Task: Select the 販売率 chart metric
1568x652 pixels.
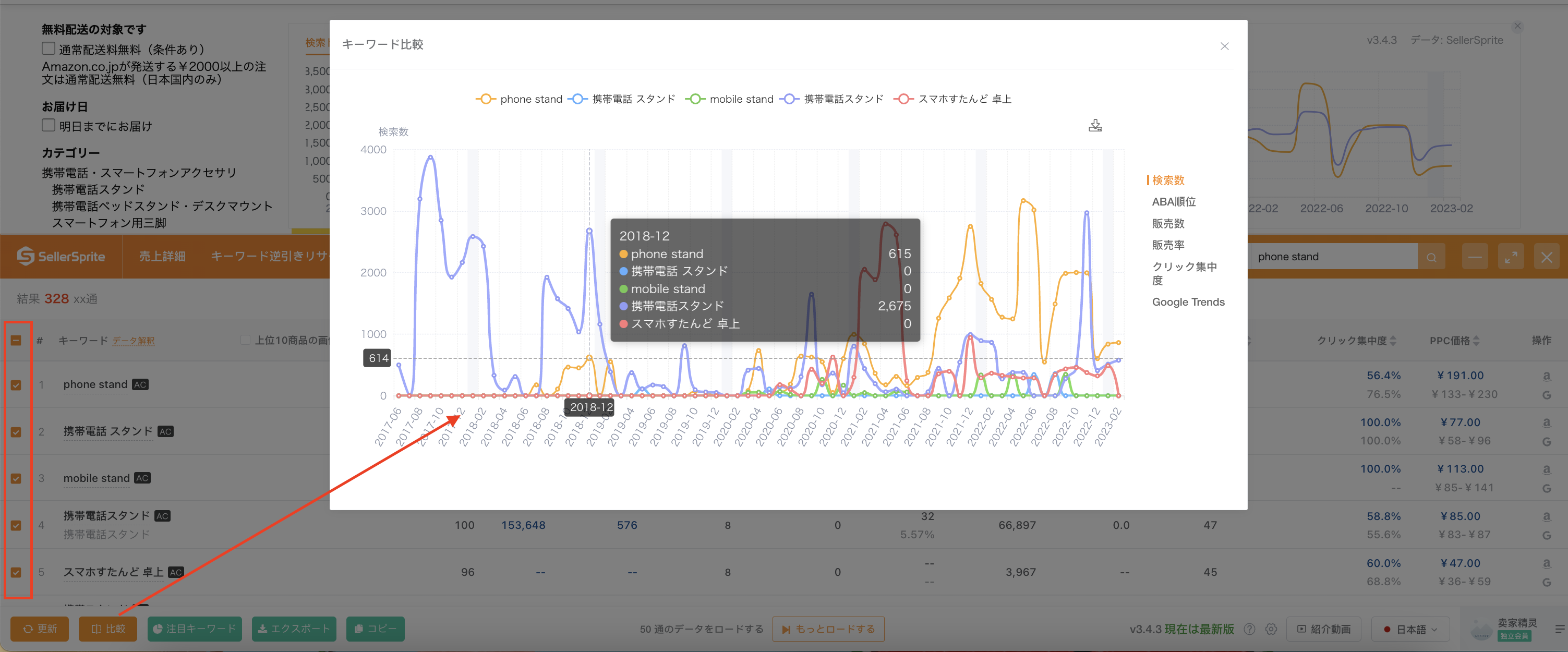Action: tap(1168, 245)
